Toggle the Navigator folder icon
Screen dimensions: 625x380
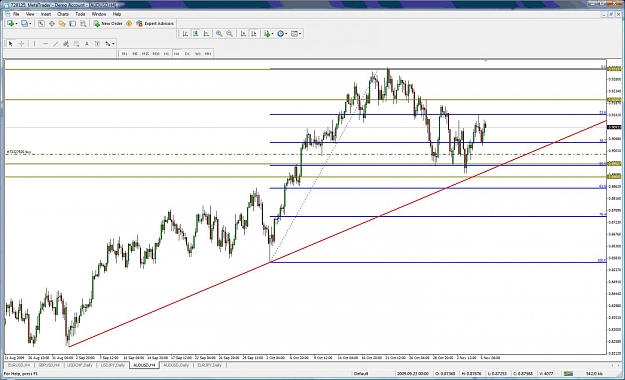62,24
